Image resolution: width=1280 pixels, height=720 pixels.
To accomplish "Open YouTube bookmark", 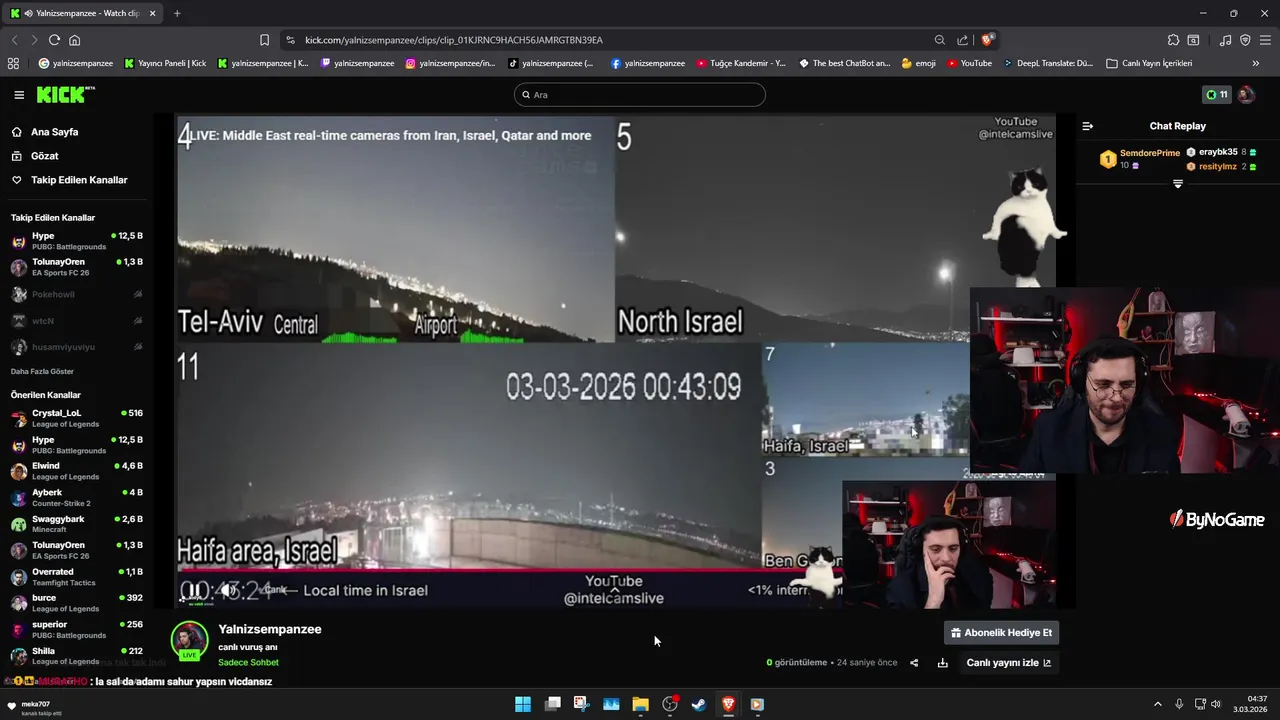I will point(969,63).
